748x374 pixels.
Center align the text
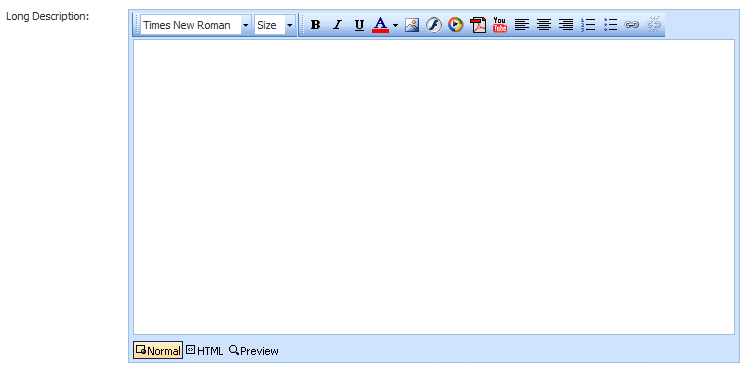click(x=544, y=25)
